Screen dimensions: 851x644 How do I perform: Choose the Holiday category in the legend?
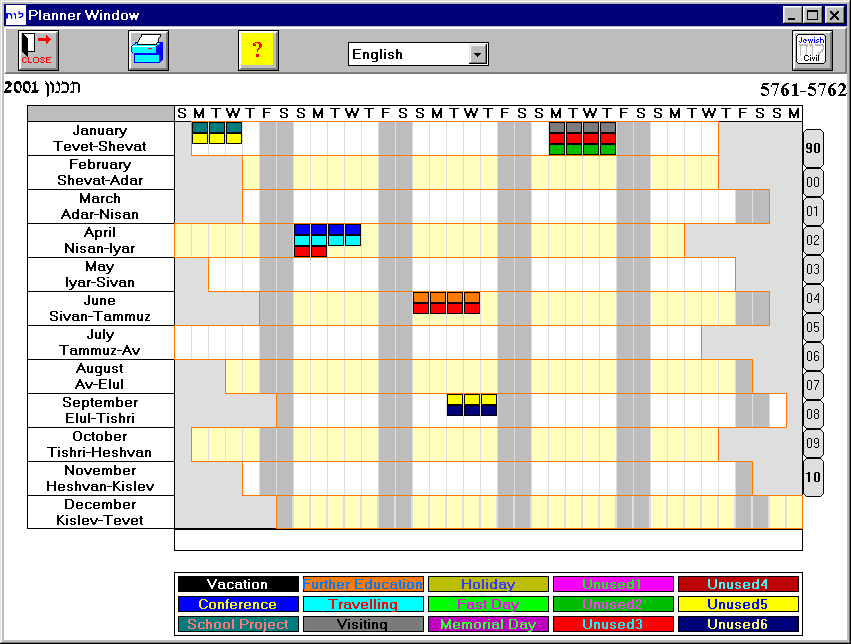click(x=487, y=584)
